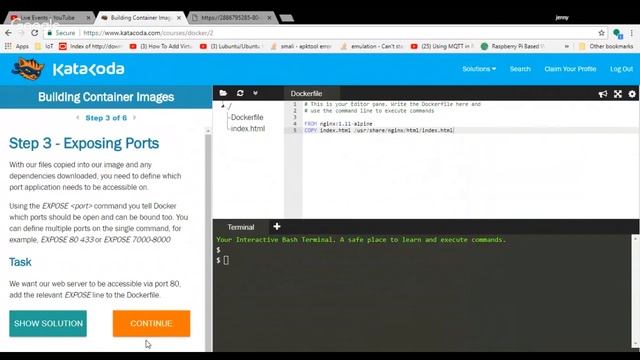Select the Dockerfile editor tab
640x360 pixels.
307,93
